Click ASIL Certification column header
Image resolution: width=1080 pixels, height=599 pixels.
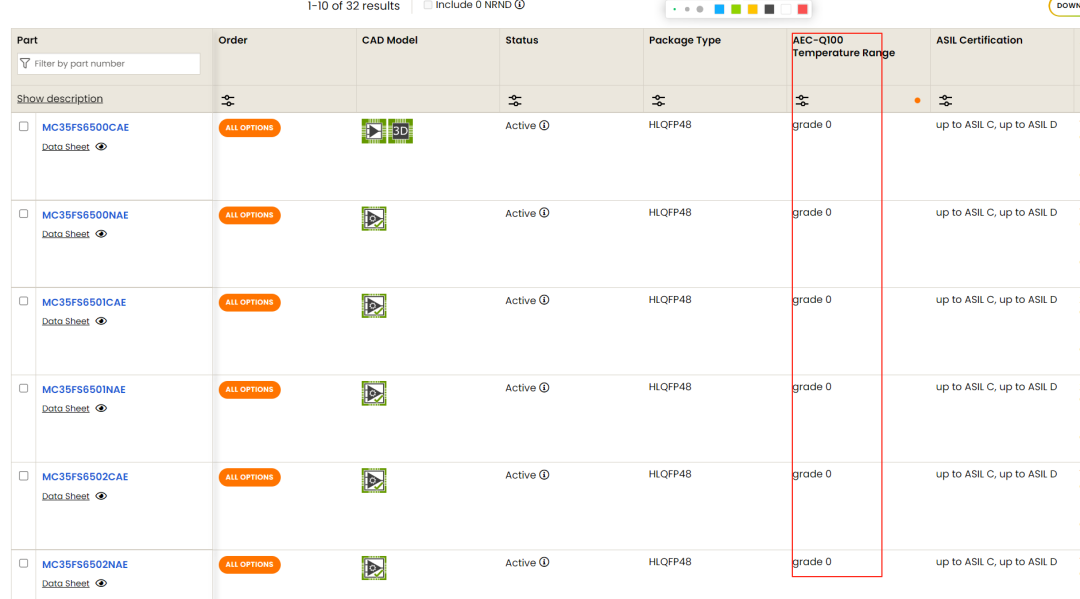click(979, 40)
